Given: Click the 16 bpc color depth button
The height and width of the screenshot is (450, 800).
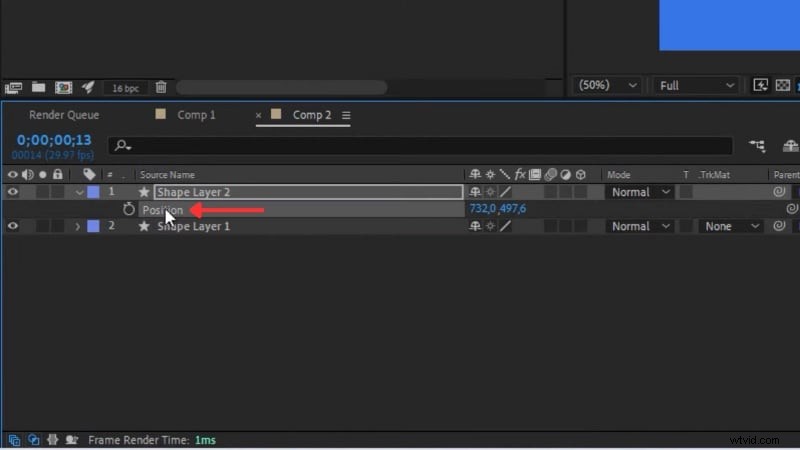Looking at the screenshot, I should pos(125,88).
